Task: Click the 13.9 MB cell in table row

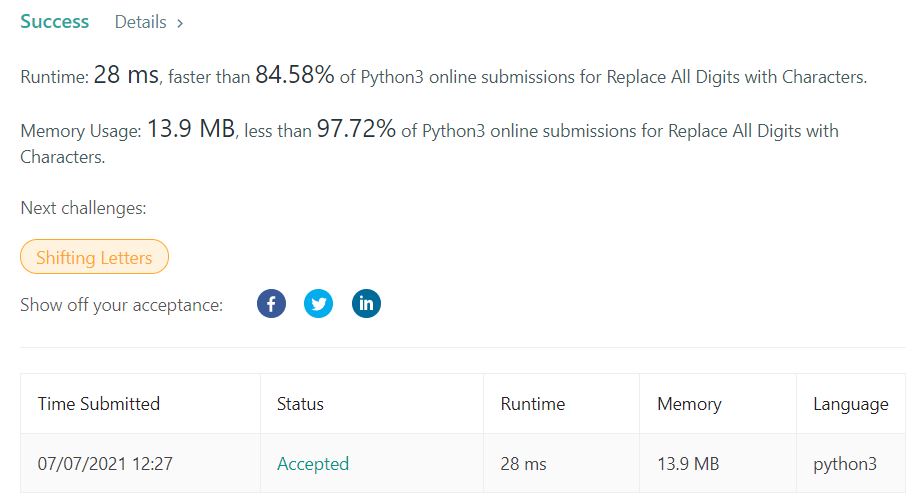Action: point(688,464)
